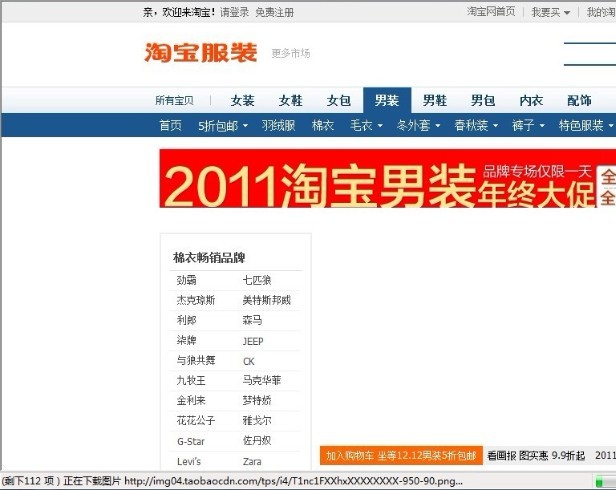Switch to the 女包 tab
Screen dimensions: 616x490
tap(339, 101)
